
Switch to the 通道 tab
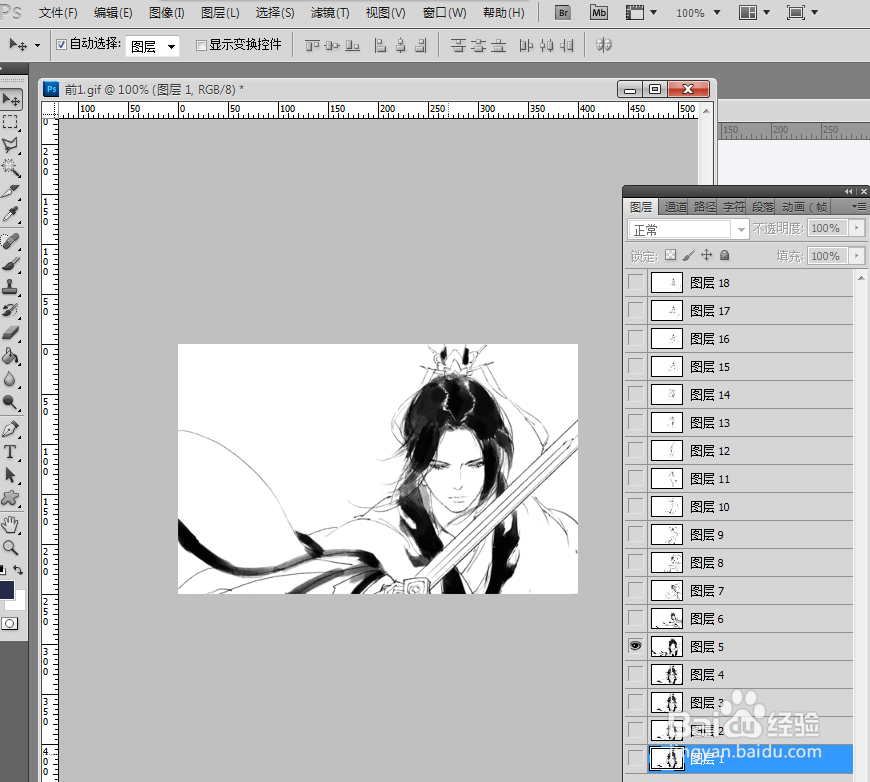(x=675, y=207)
